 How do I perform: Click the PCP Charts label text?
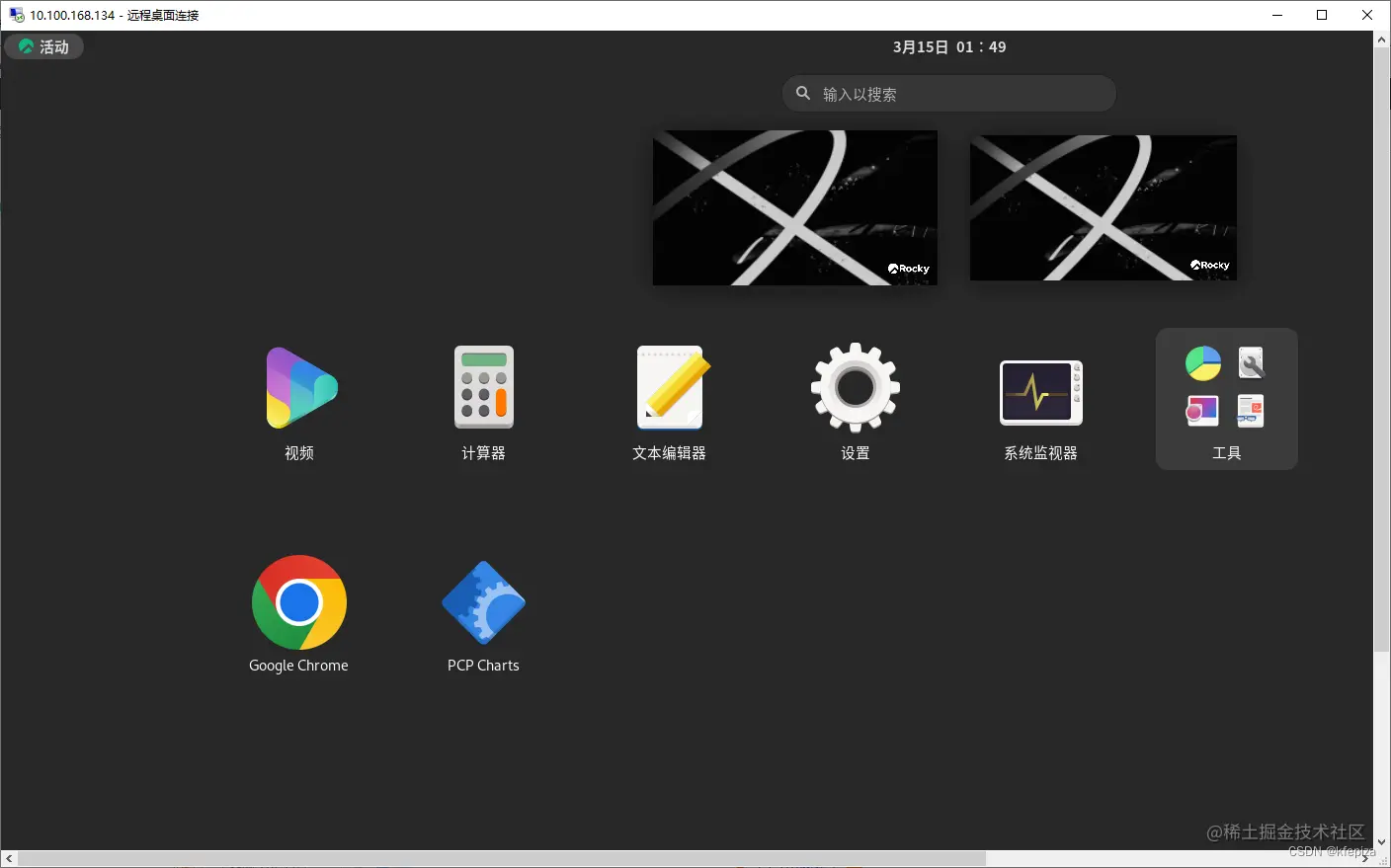tap(483, 666)
